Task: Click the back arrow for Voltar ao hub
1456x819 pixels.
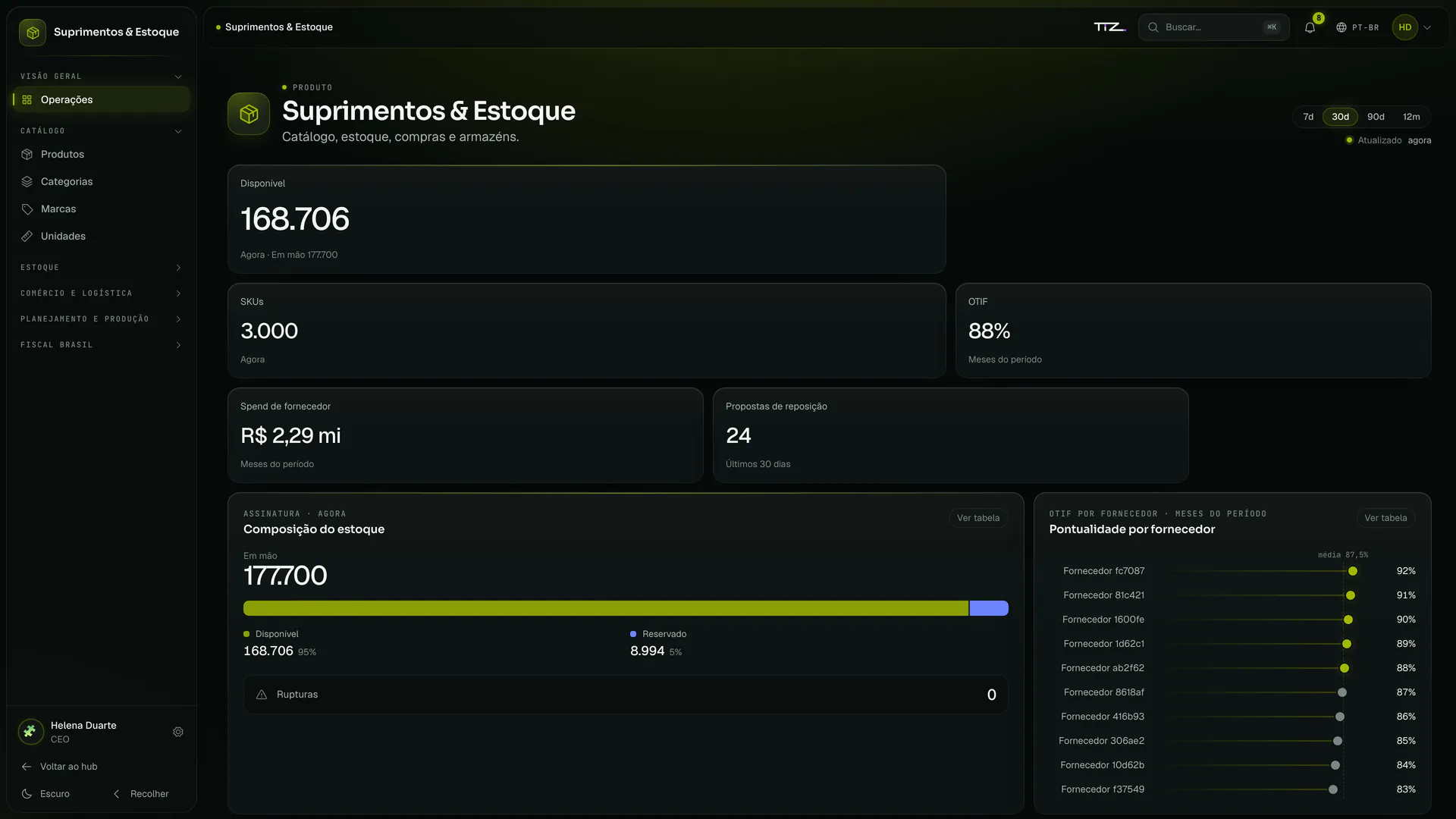Action: [x=27, y=767]
